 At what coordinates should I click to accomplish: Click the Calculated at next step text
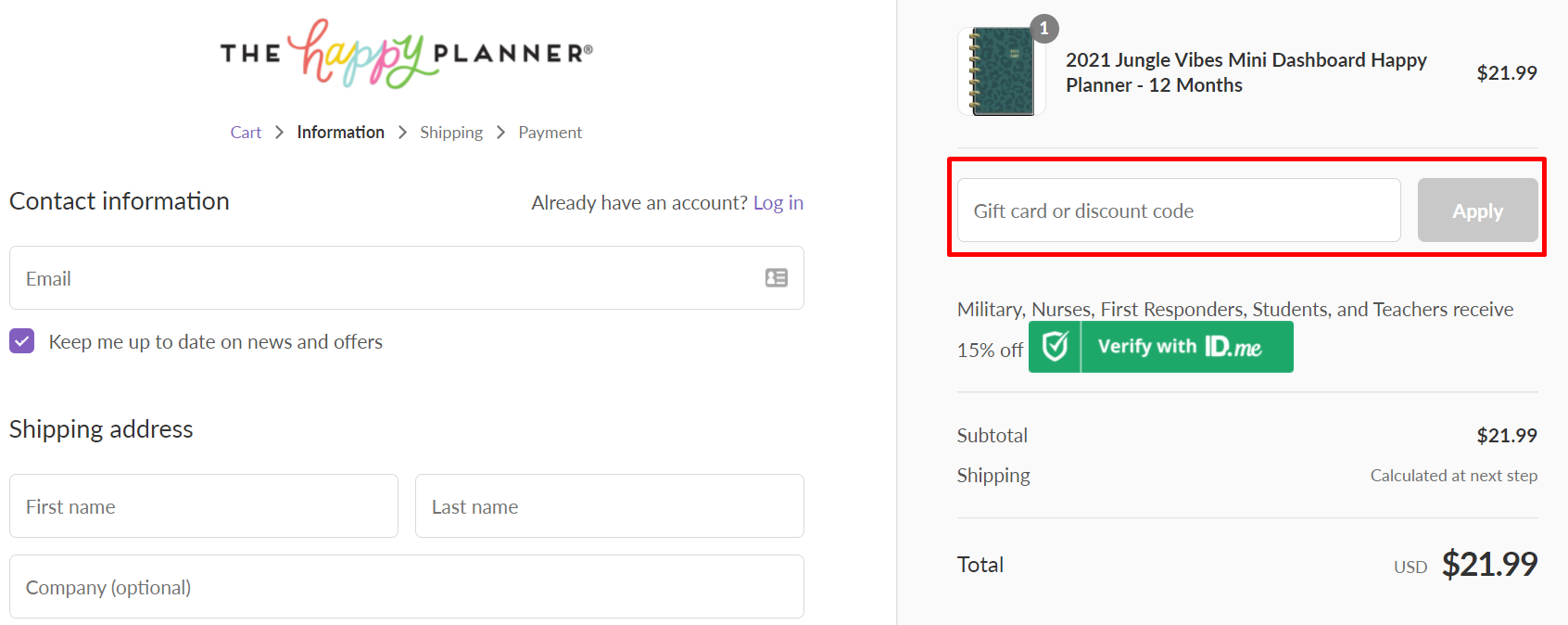coord(1454,476)
